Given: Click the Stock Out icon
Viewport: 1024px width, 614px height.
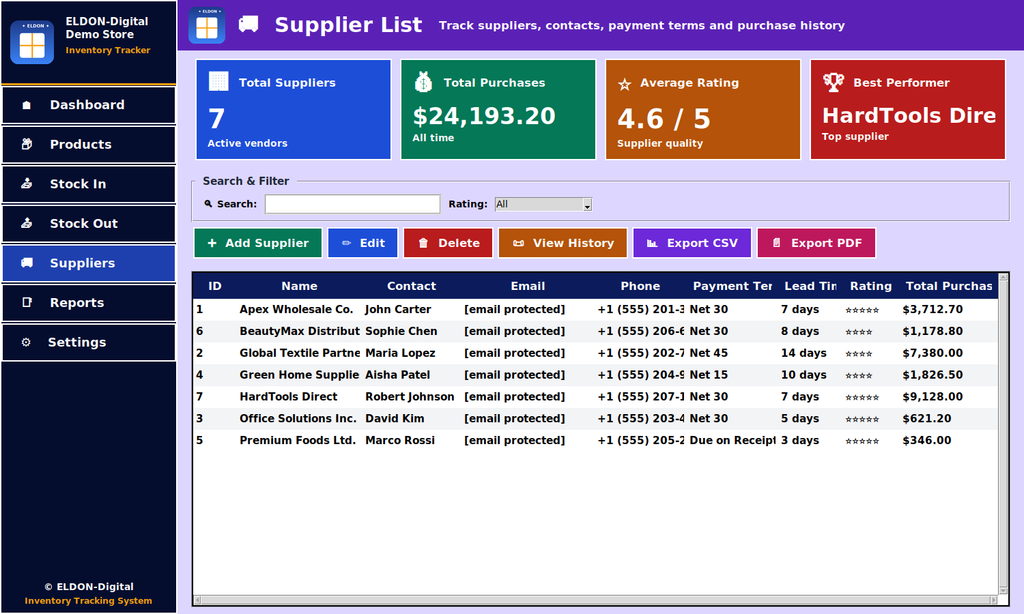Looking at the screenshot, I should click(27, 223).
